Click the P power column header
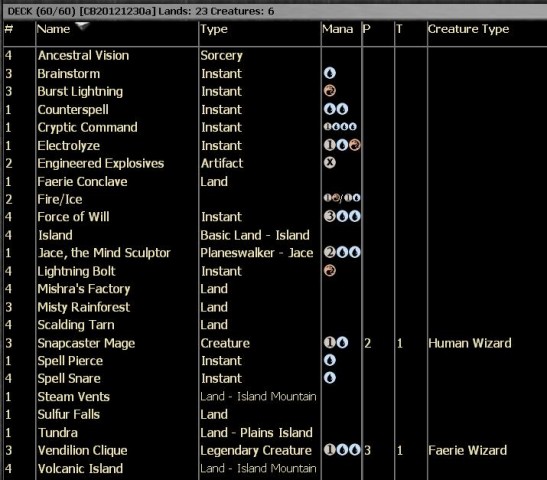Screen dimensions: 547x480 point(366,29)
